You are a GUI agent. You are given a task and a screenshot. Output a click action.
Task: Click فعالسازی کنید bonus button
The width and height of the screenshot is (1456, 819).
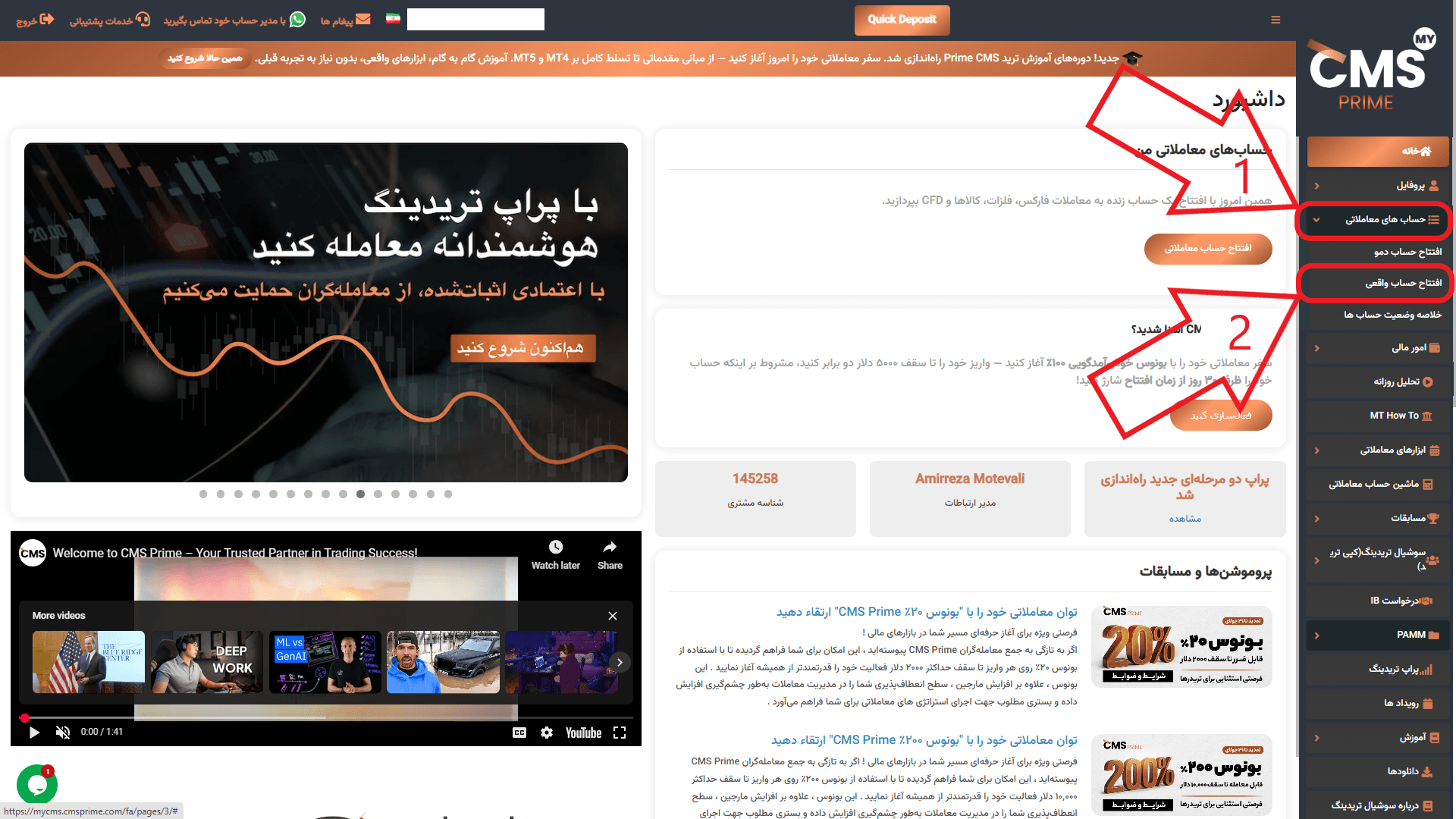(x=1221, y=416)
